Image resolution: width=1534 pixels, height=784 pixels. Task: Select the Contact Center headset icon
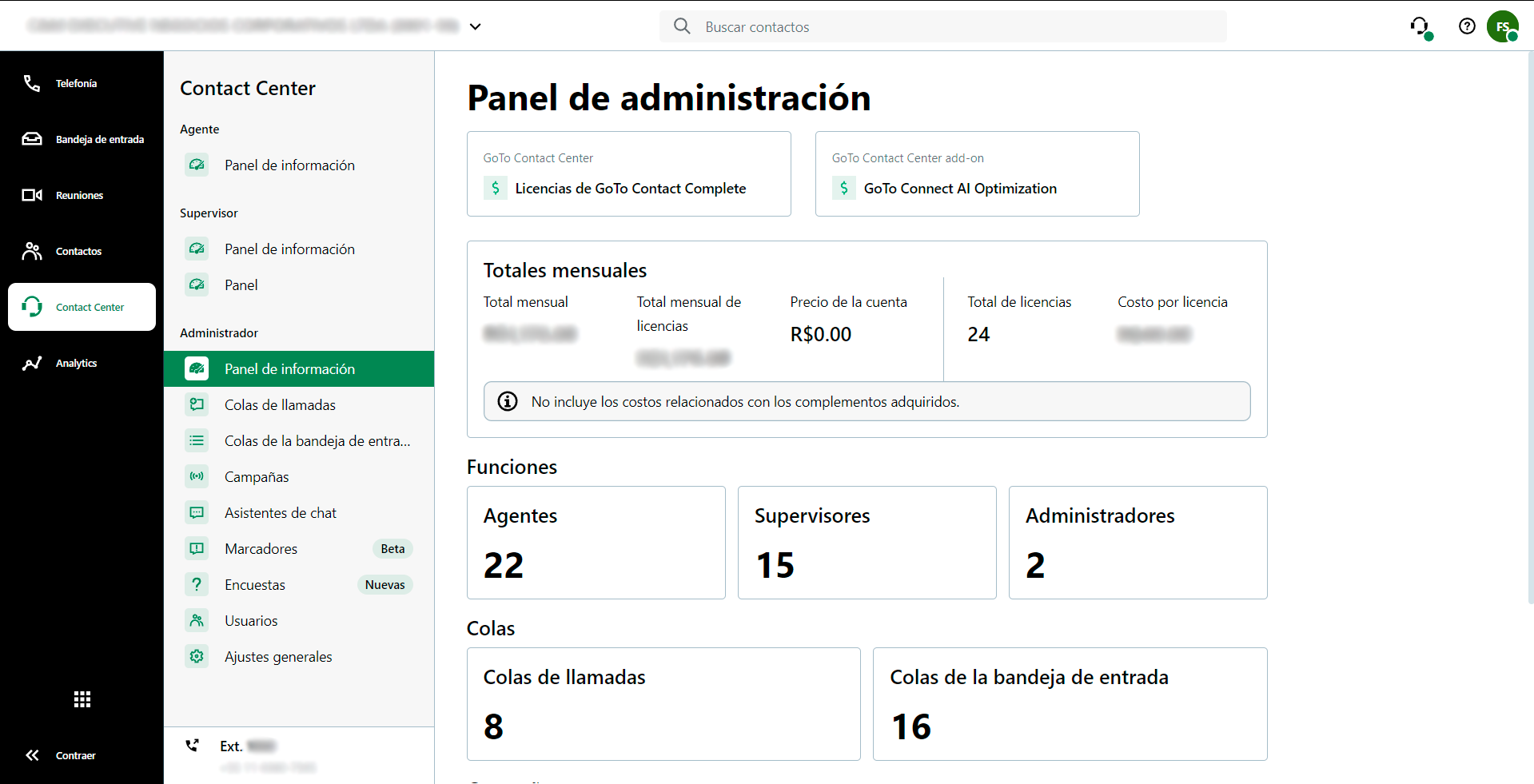click(32, 306)
